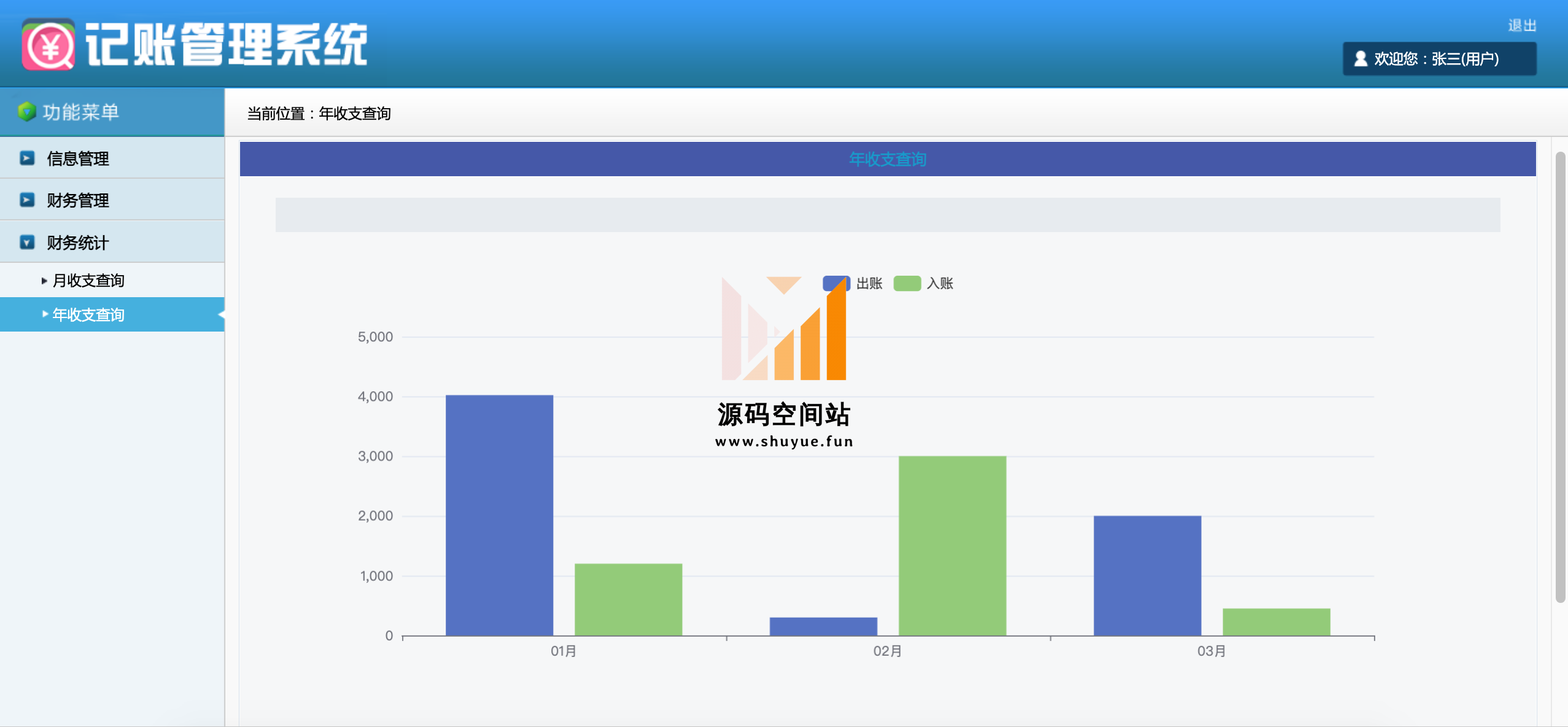This screenshot has width=1568, height=727.
Task: Expand the 财务管理 menu section
Action: [78, 200]
